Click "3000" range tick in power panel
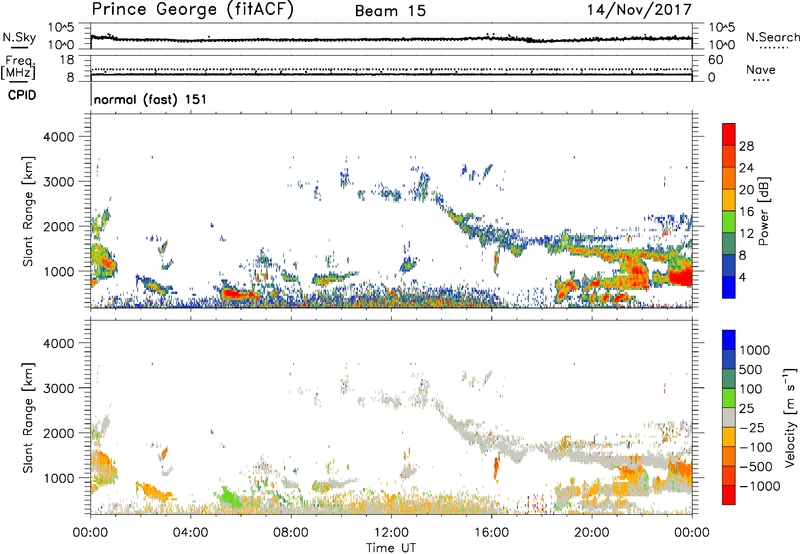Viewport: 800px width, 554px height. [59, 182]
